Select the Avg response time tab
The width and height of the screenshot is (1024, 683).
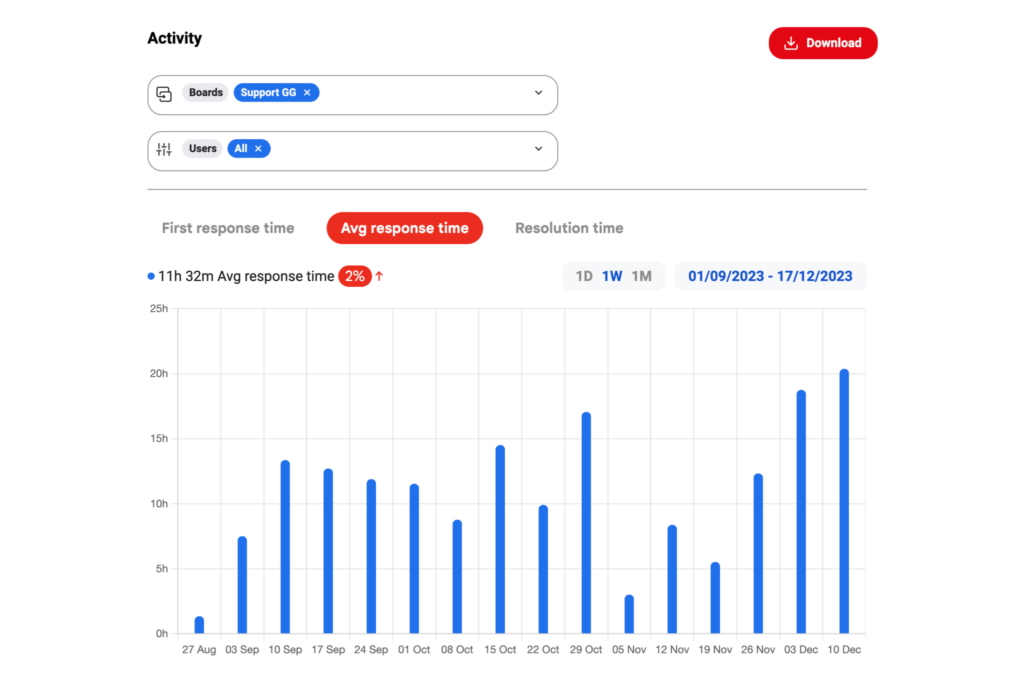404,228
